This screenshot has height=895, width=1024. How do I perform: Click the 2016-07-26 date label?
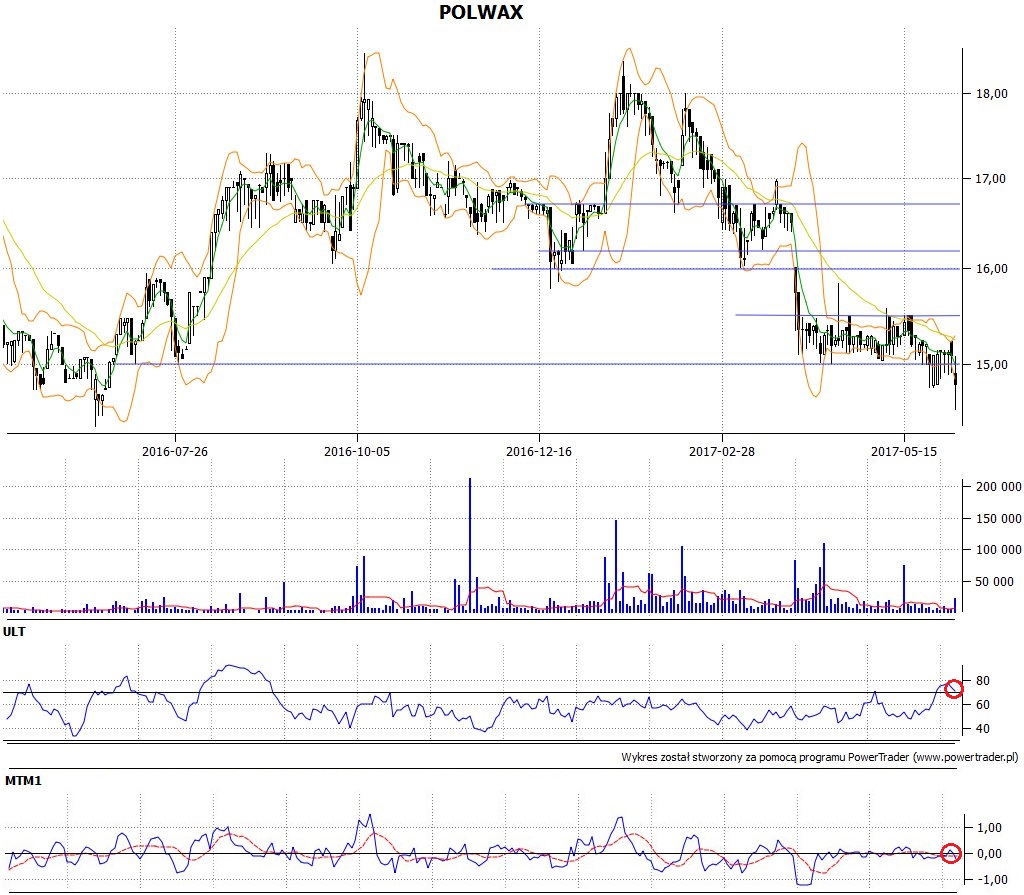pyautogui.click(x=175, y=451)
